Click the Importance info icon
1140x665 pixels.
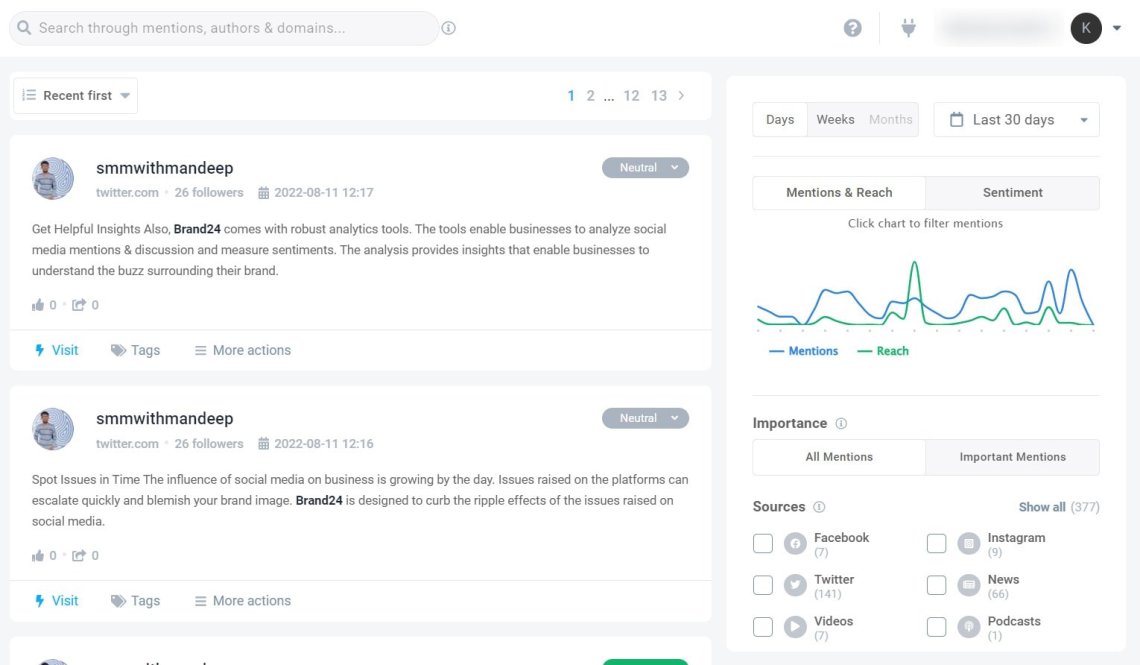(x=841, y=423)
